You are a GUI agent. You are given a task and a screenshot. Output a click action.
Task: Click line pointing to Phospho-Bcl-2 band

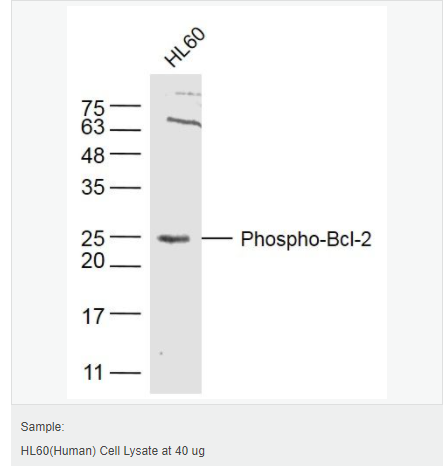coord(217,238)
